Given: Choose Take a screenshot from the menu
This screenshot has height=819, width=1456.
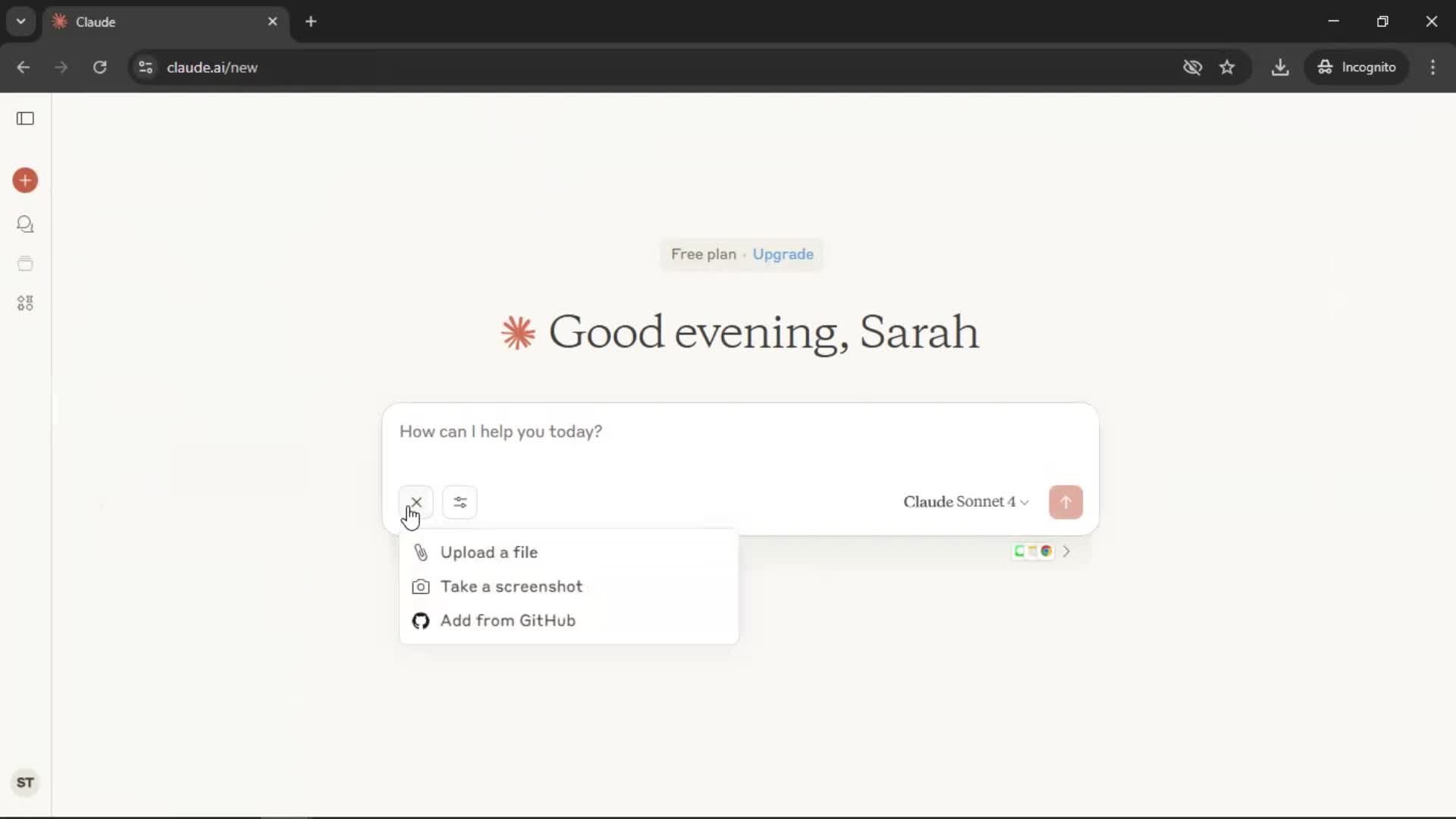Looking at the screenshot, I should tap(569, 586).
